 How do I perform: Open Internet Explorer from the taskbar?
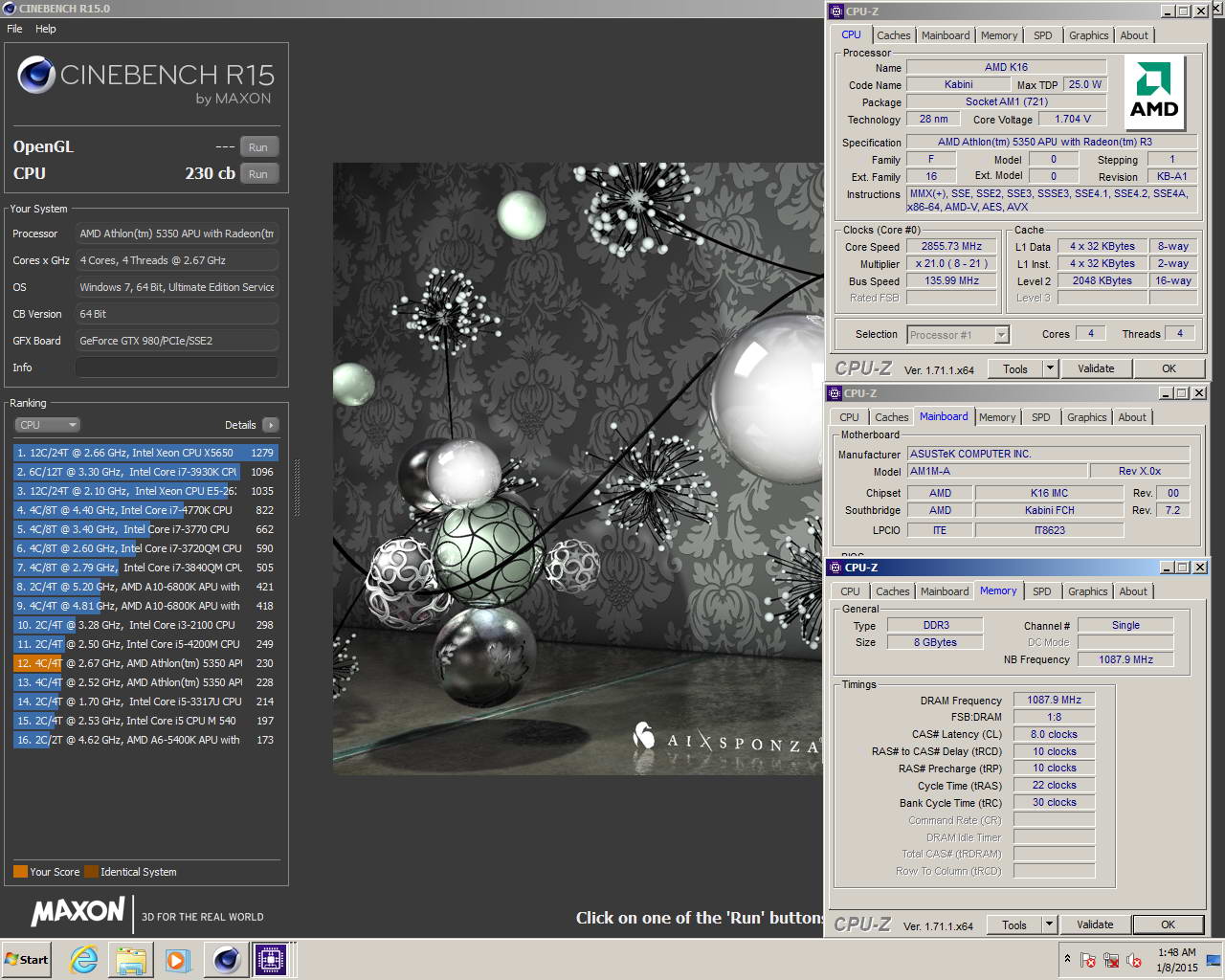[84, 959]
